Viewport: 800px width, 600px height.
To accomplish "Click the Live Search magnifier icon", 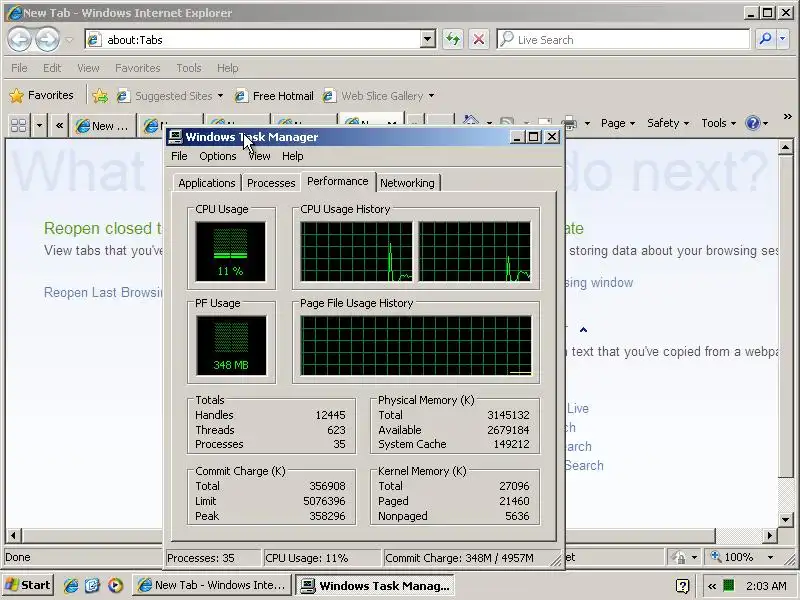I will (765, 39).
